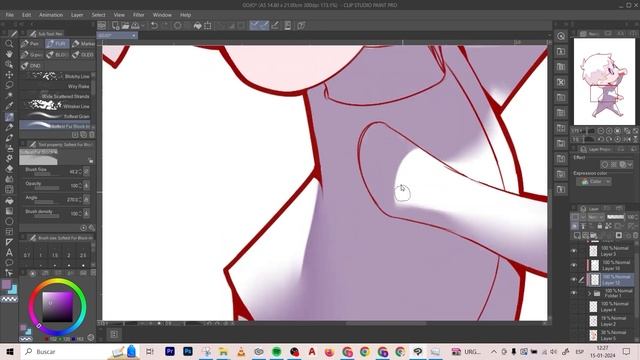Screen dimensions: 640x360
Task: Toggle second snap to special ruler button
Action: [264, 26]
